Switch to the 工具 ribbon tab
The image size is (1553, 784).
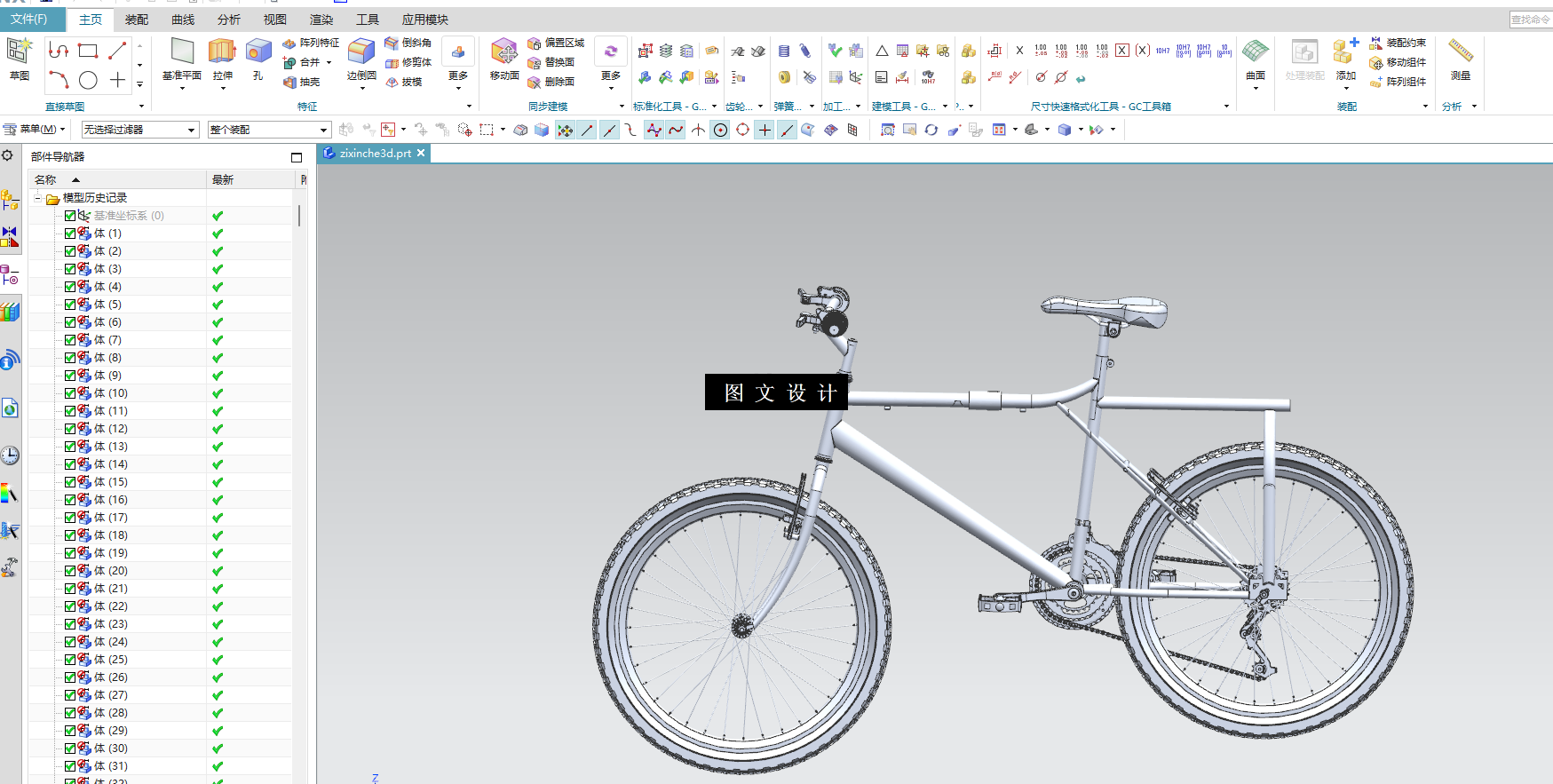click(368, 20)
